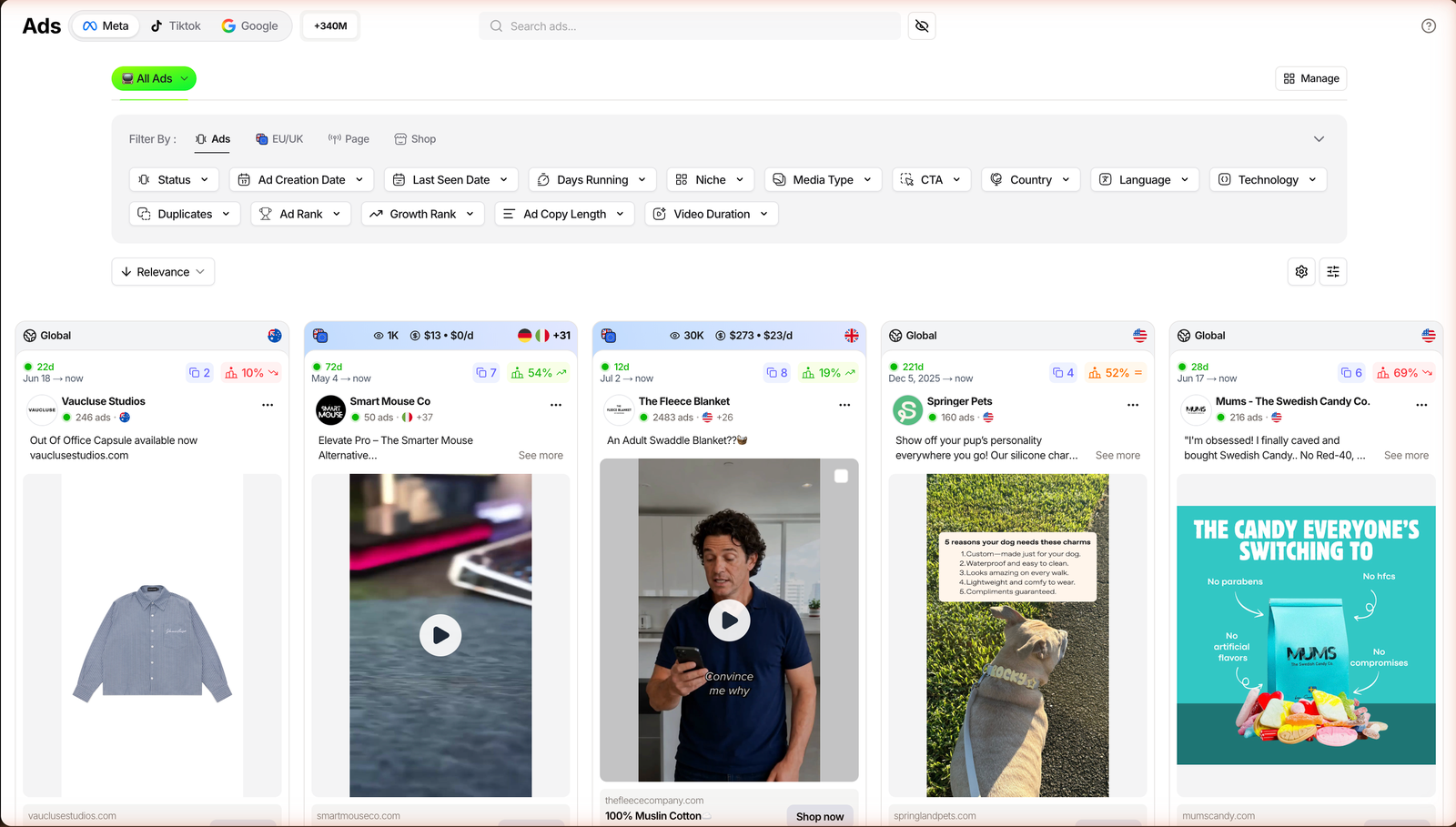
Task: Click Springer Pets green logo avatar
Action: (x=907, y=410)
